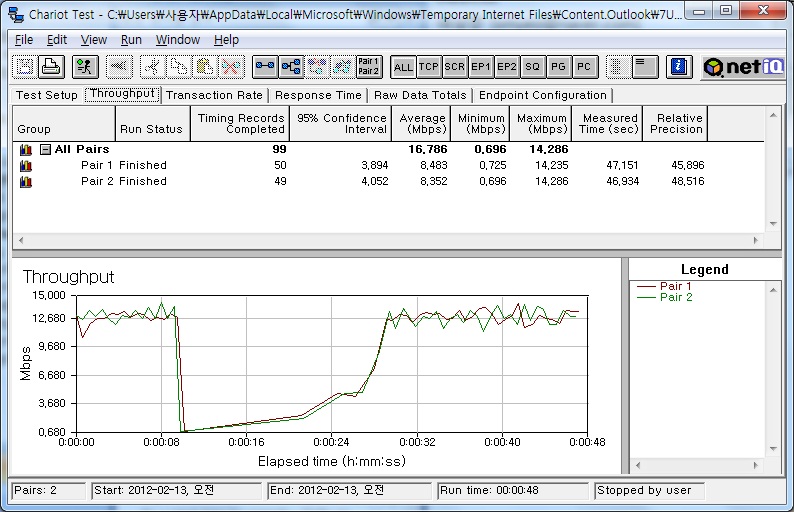This screenshot has height=512, width=794.
Task: Click results table horizontal scroll left arrow
Action: [x=21, y=241]
